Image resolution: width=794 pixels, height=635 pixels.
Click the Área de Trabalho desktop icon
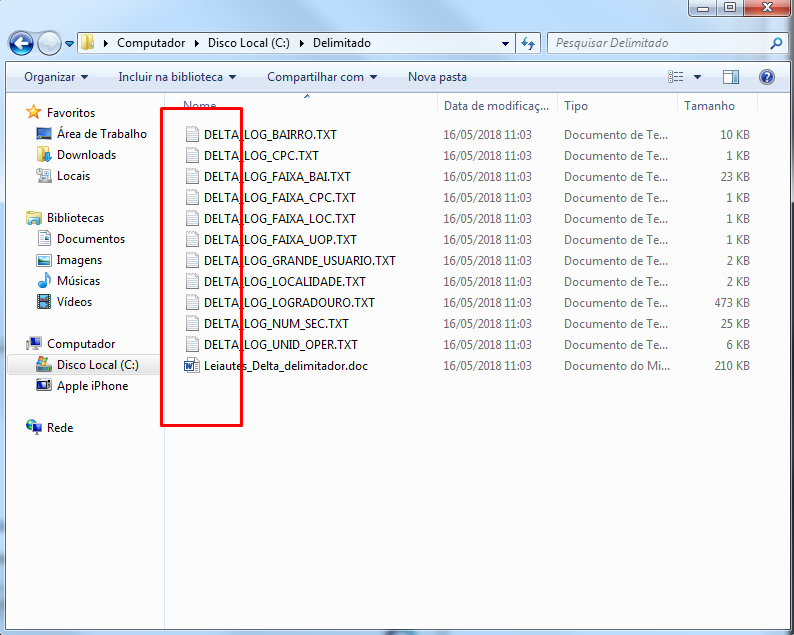pos(44,134)
